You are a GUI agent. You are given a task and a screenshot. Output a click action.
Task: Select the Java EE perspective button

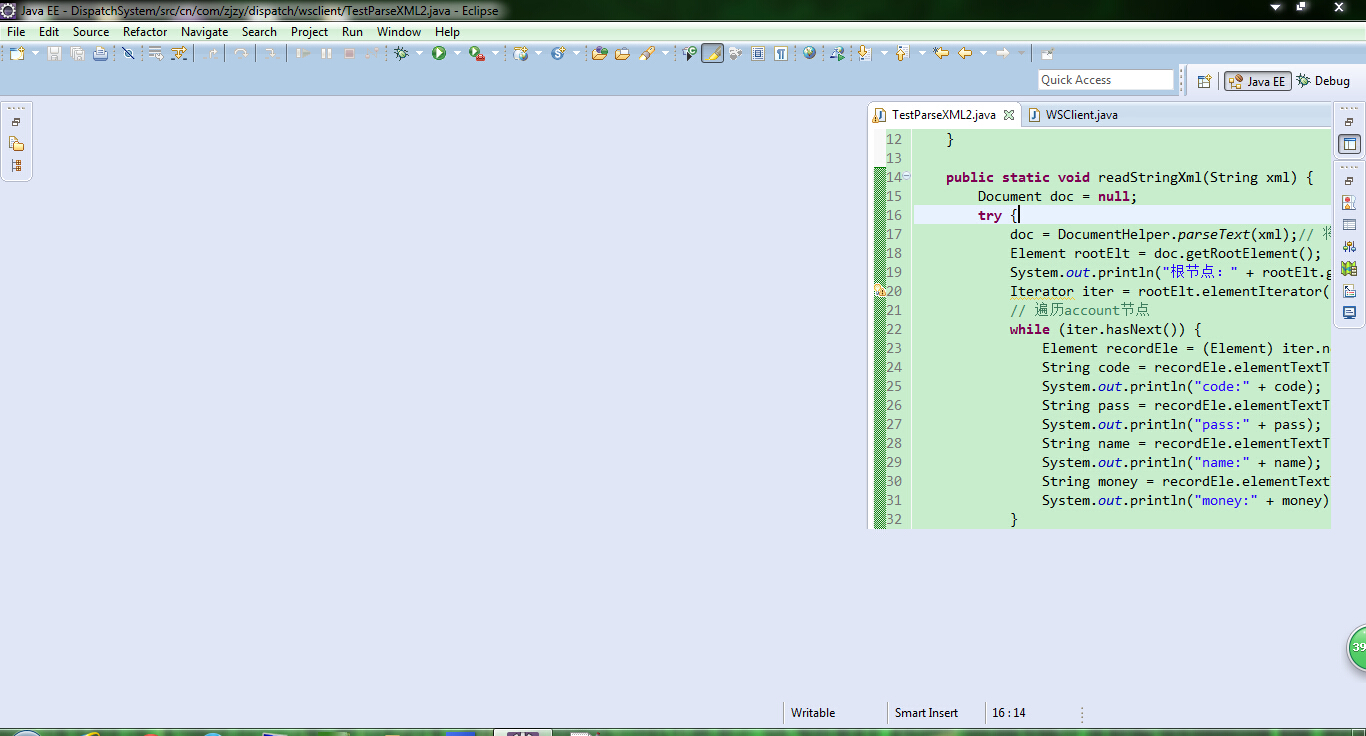[x=1257, y=81]
